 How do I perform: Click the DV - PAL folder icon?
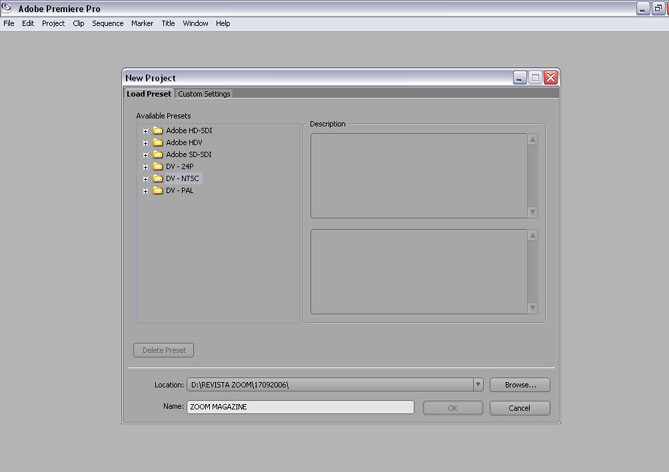(x=158, y=191)
